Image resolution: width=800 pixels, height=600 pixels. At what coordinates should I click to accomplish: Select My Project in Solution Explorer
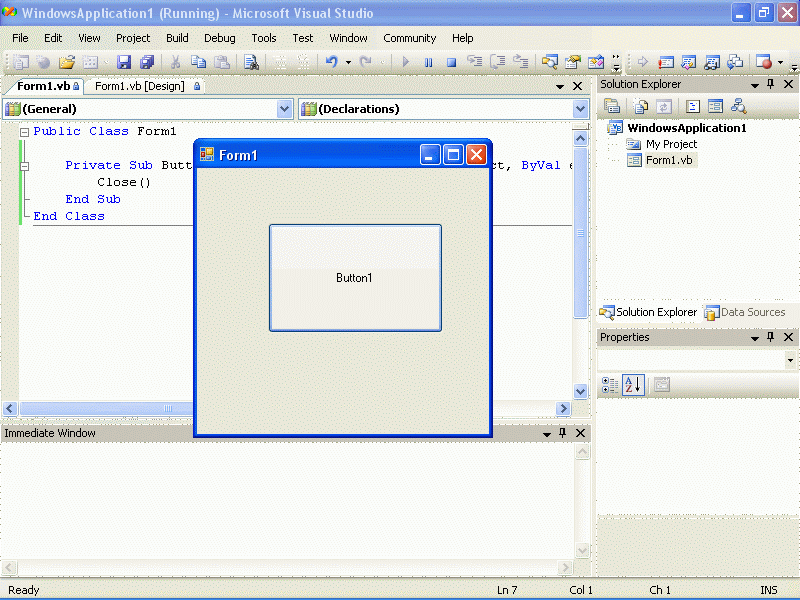[671, 144]
